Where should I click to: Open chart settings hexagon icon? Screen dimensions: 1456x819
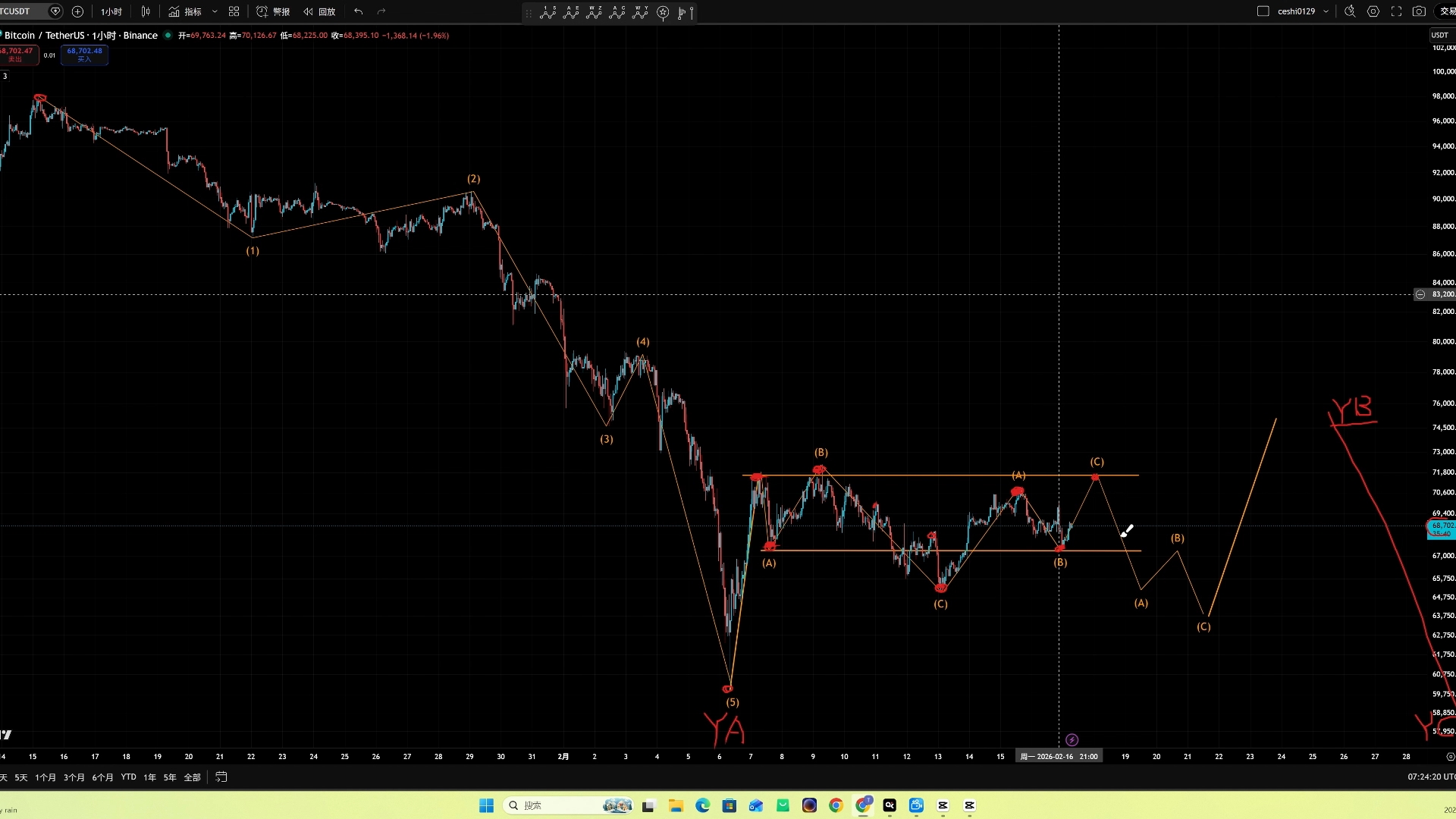pyautogui.click(x=1373, y=11)
